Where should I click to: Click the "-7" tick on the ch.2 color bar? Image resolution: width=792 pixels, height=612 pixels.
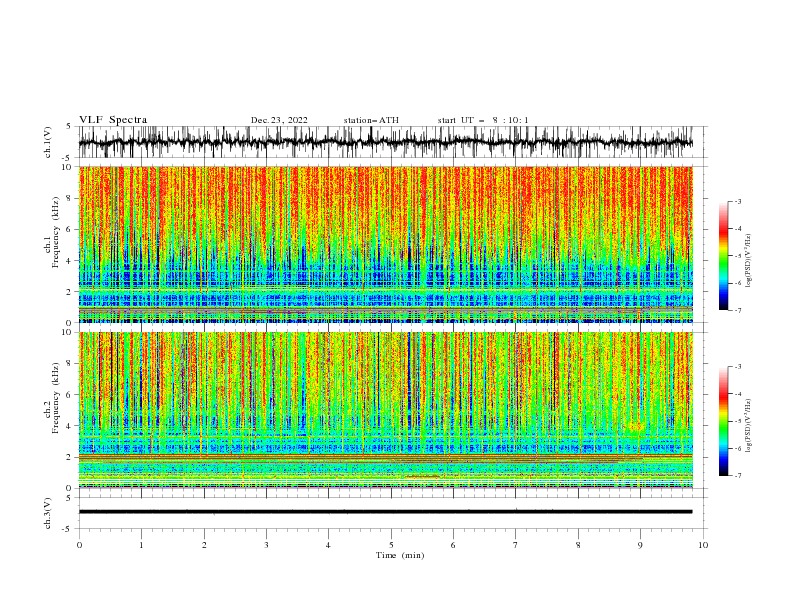[738, 476]
